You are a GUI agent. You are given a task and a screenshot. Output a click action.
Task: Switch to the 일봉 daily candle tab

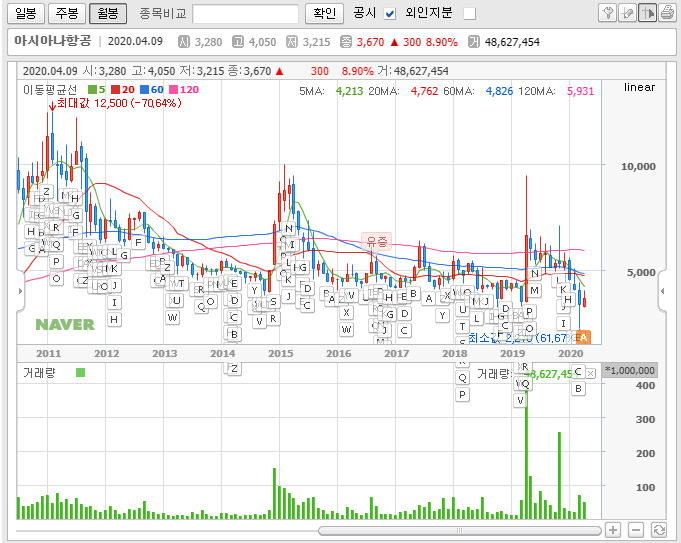click(x=26, y=13)
